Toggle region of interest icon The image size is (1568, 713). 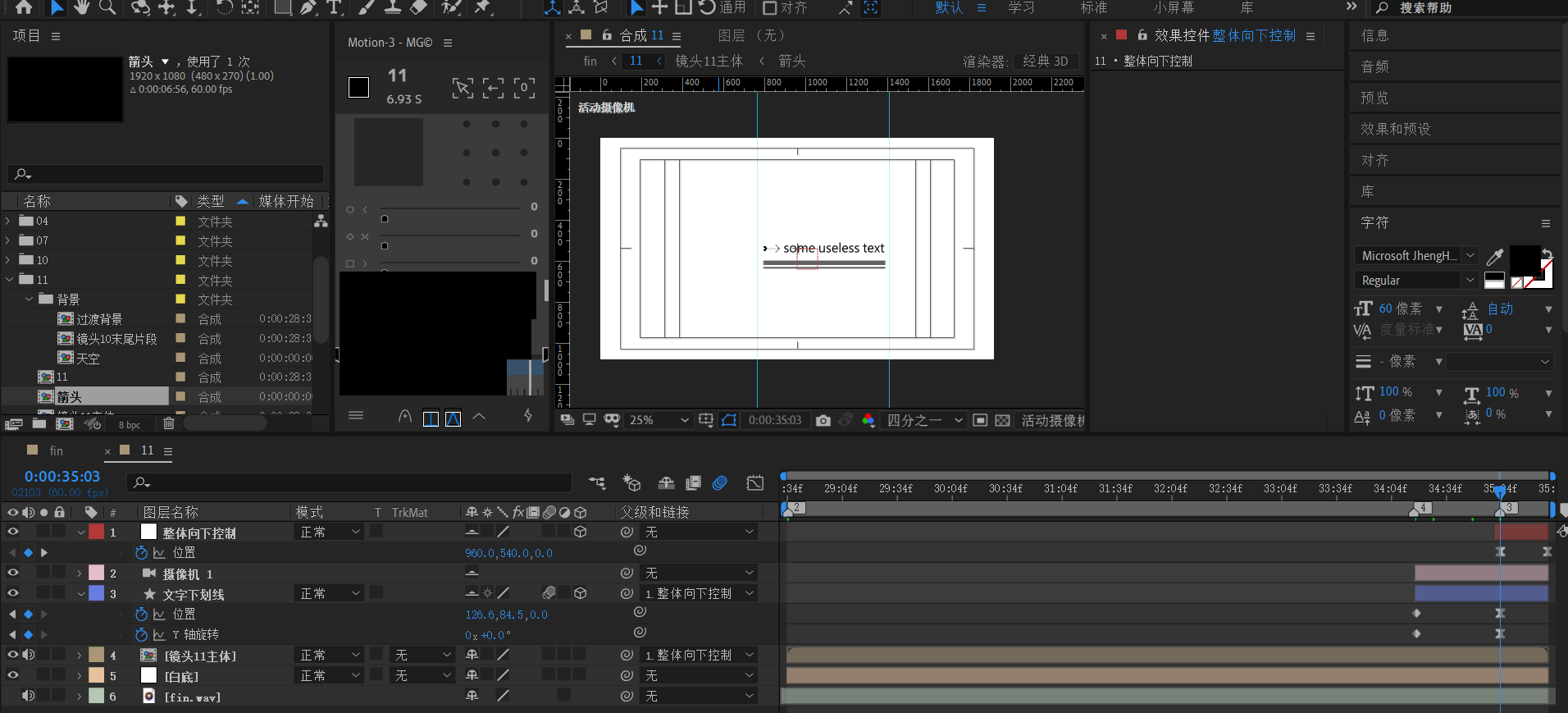tap(980, 420)
